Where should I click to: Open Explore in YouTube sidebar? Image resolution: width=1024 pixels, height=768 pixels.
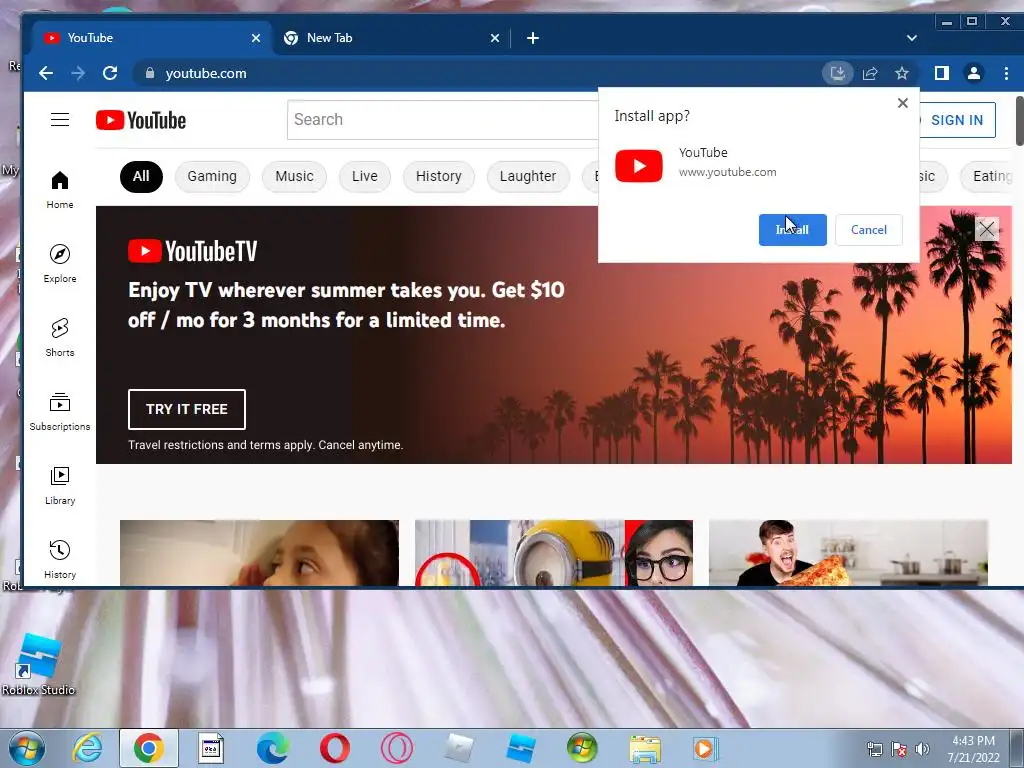pyautogui.click(x=60, y=263)
